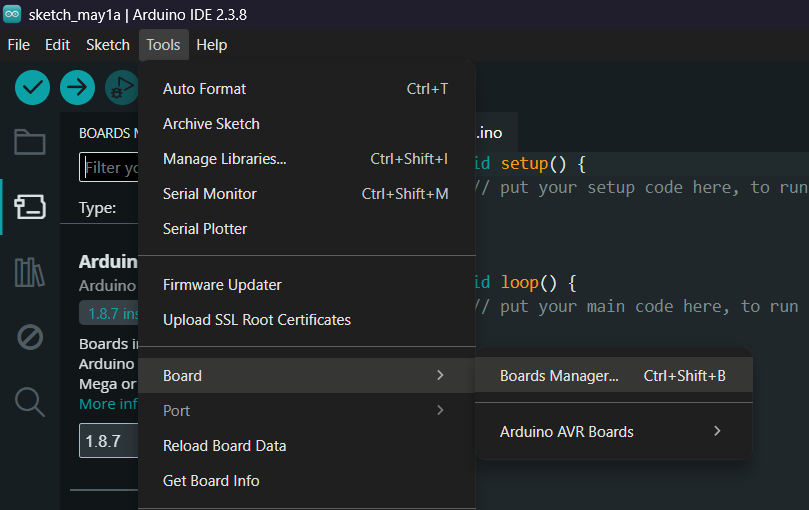Expand the Board submenu arrow
Screen dimensions: 809x510
coord(440,375)
